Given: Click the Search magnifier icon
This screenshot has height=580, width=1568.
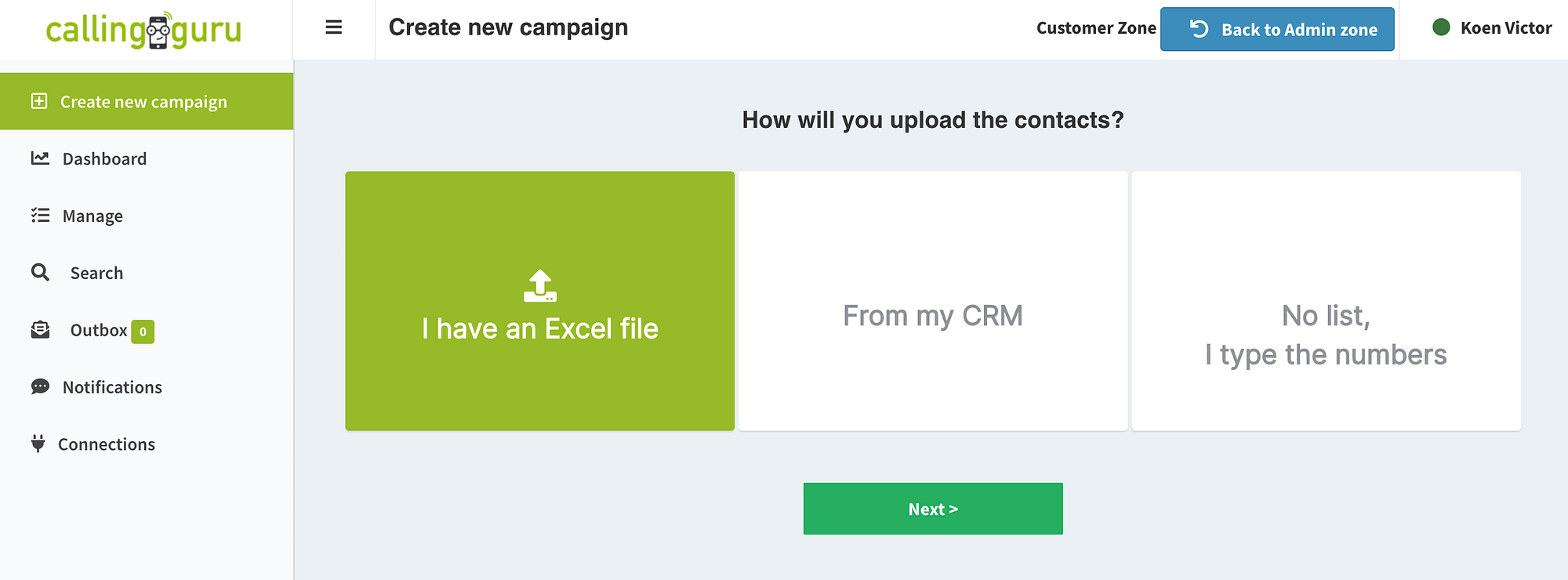Looking at the screenshot, I should pyautogui.click(x=40, y=273).
